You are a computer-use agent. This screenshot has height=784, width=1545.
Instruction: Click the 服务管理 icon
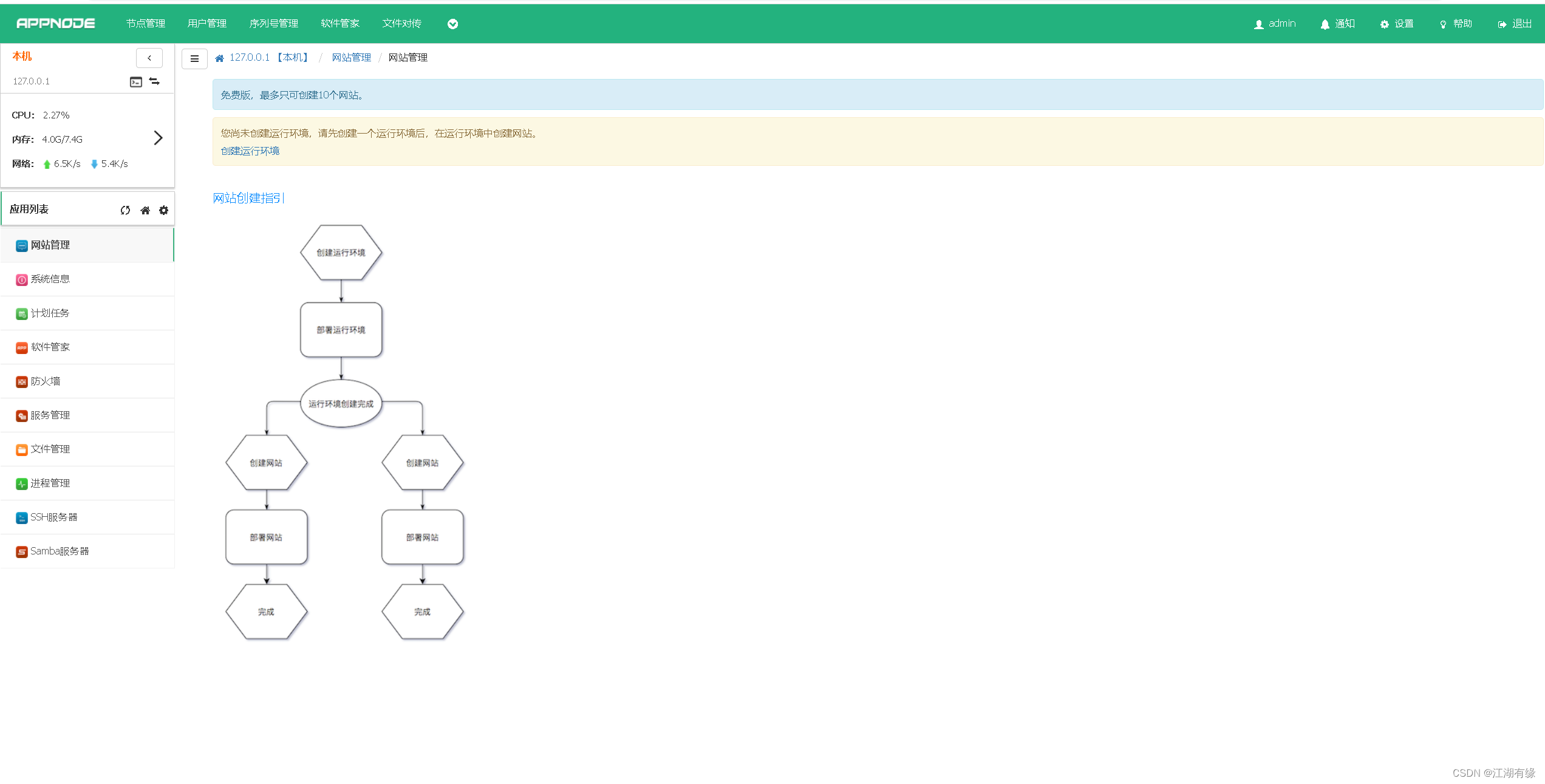pos(22,415)
